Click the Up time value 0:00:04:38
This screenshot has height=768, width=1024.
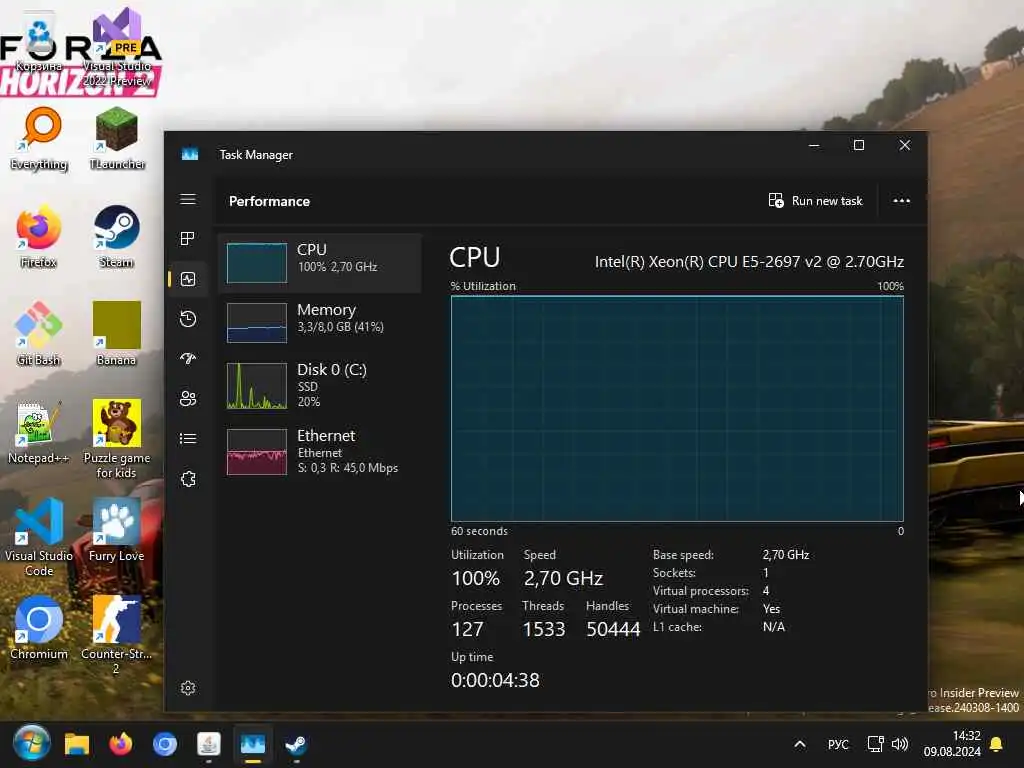tap(495, 680)
